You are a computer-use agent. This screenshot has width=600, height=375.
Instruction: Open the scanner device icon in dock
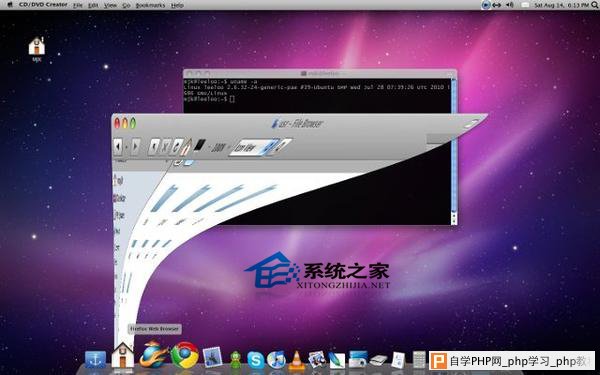point(378,360)
